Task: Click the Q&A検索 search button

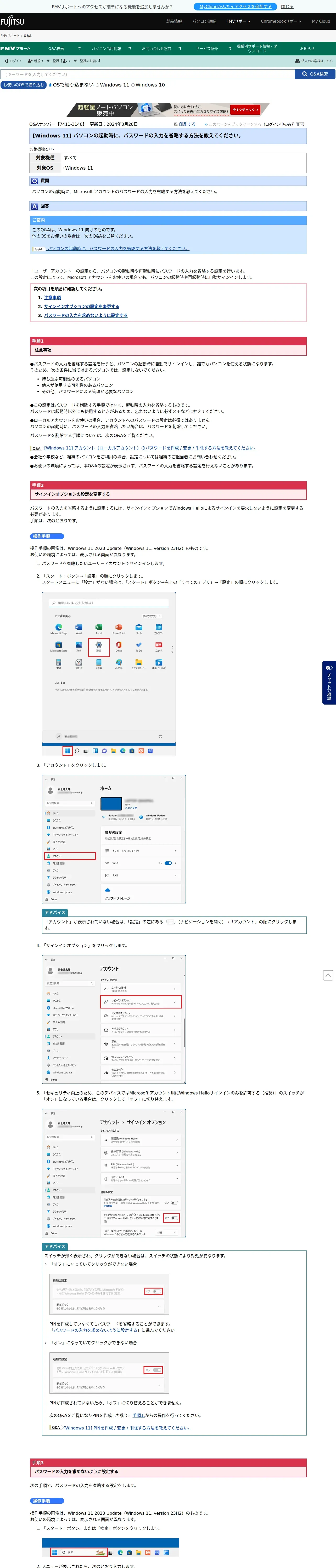Action: click(x=315, y=74)
